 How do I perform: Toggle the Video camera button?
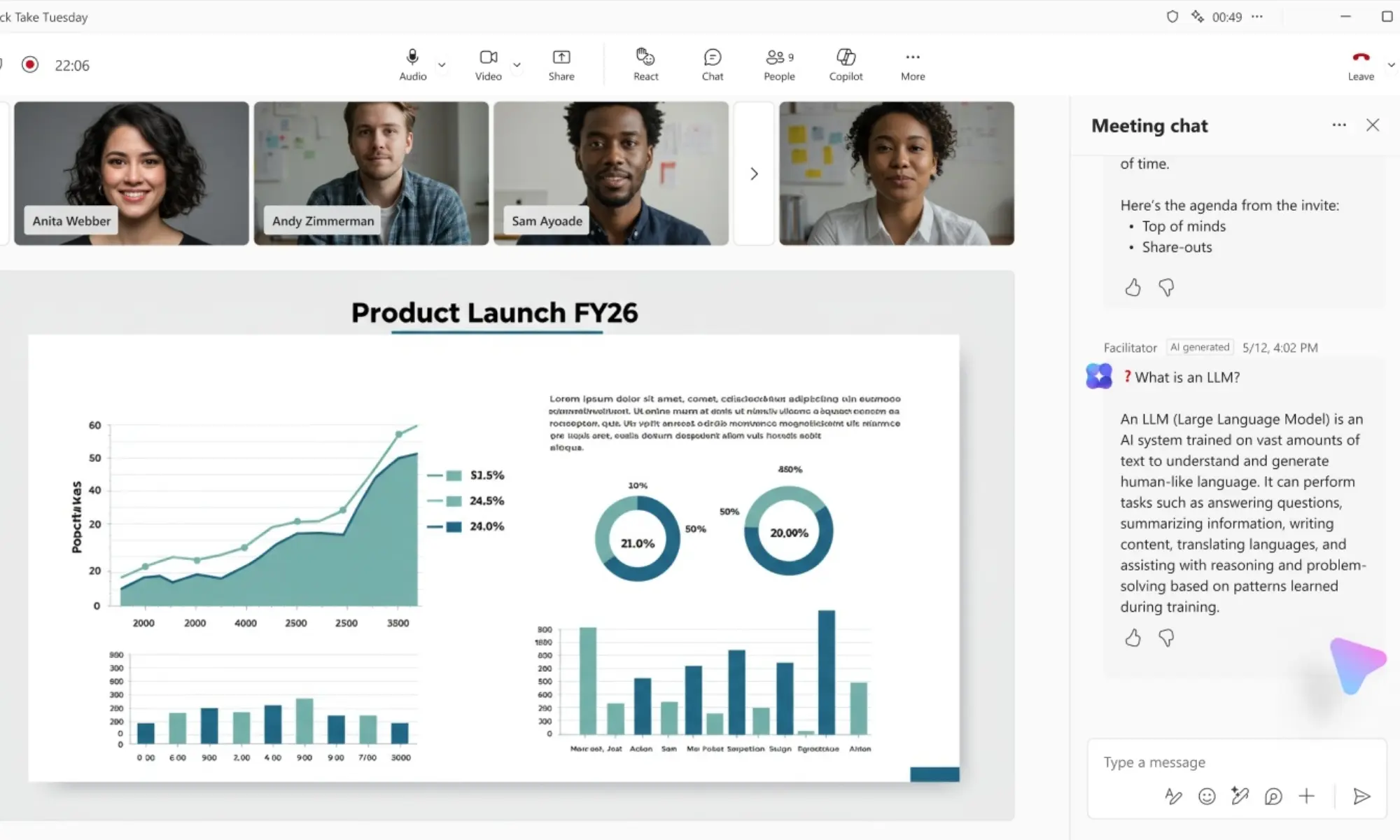[x=488, y=64]
